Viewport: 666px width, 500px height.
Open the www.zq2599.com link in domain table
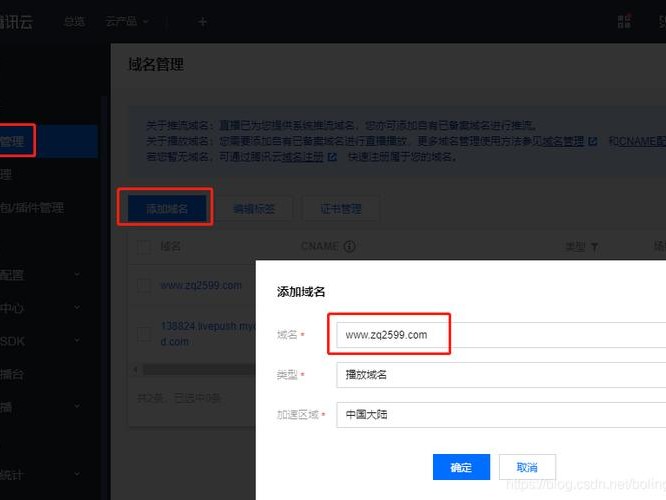click(x=201, y=285)
